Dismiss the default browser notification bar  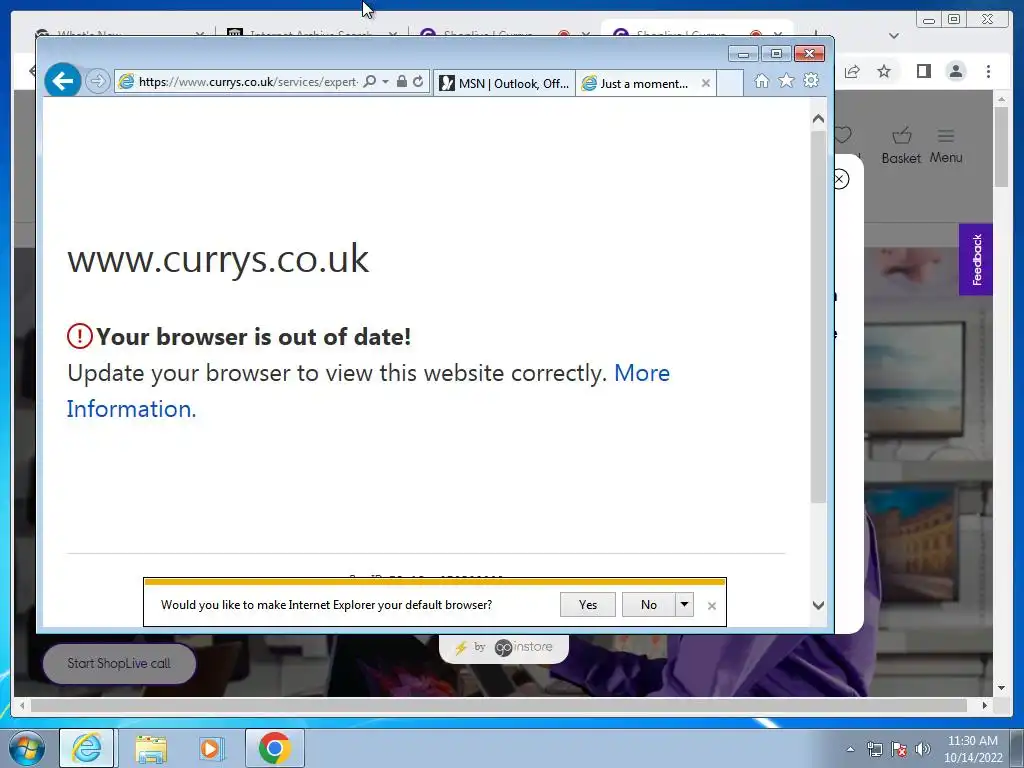click(712, 606)
